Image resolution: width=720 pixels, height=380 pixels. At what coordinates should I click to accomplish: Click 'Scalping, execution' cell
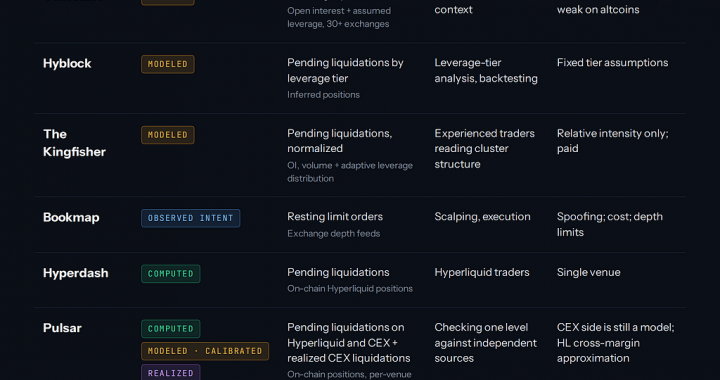pyautogui.click(x=482, y=217)
